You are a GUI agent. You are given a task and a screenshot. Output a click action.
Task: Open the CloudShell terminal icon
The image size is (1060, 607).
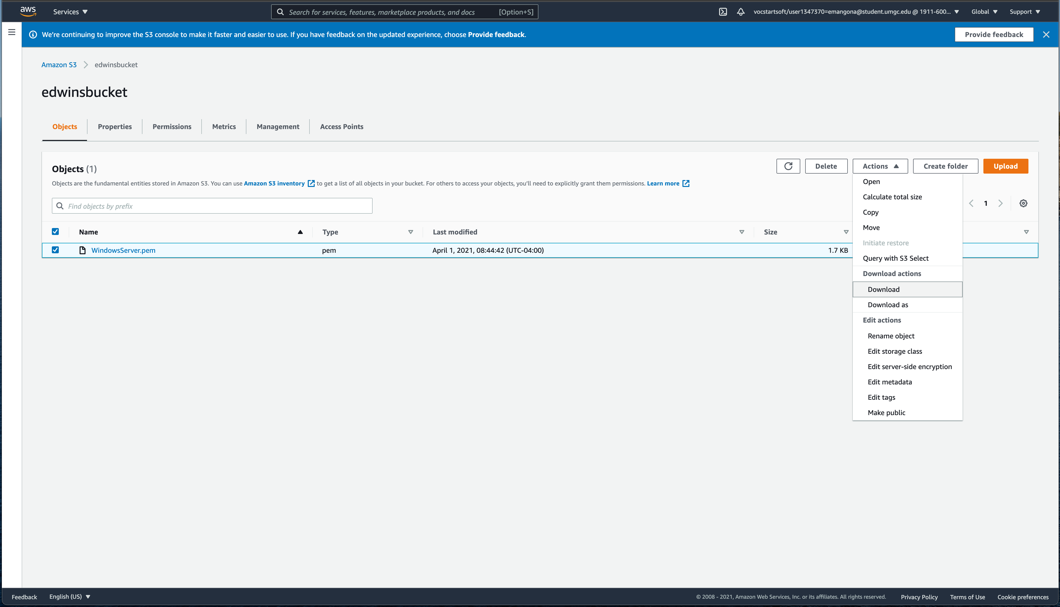[x=723, y=11]
